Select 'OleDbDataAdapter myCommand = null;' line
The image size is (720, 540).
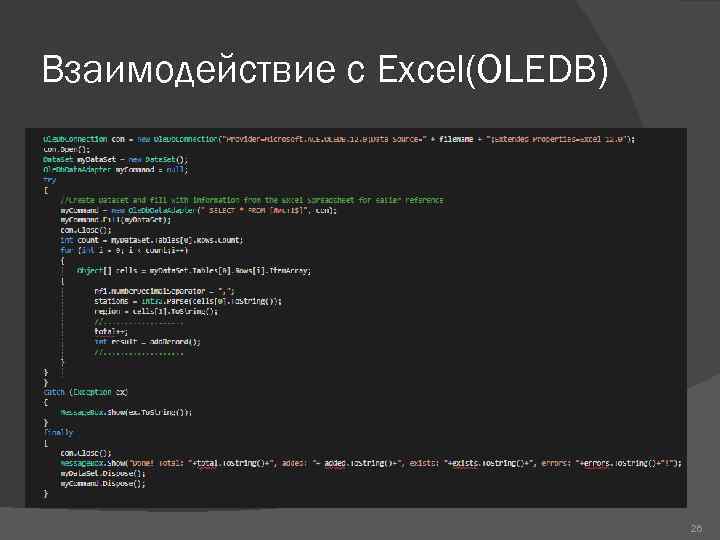coord(115,169)
